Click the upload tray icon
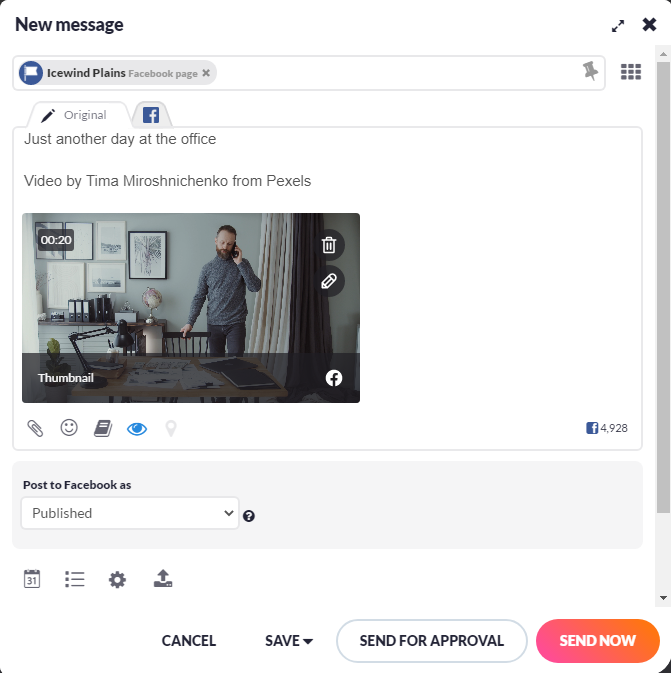 163,578
